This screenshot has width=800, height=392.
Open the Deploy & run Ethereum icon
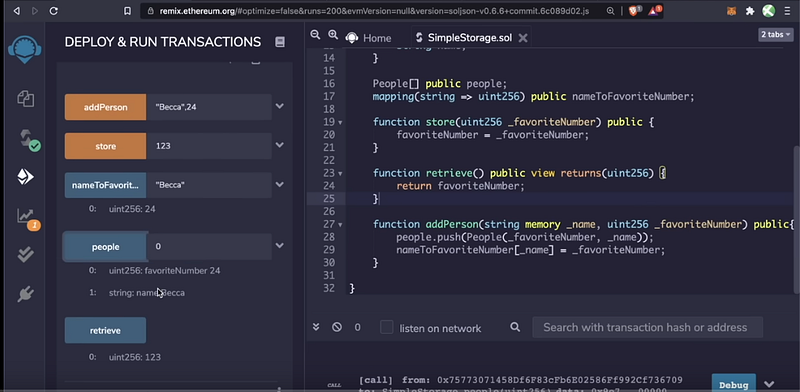pos(26,177)
